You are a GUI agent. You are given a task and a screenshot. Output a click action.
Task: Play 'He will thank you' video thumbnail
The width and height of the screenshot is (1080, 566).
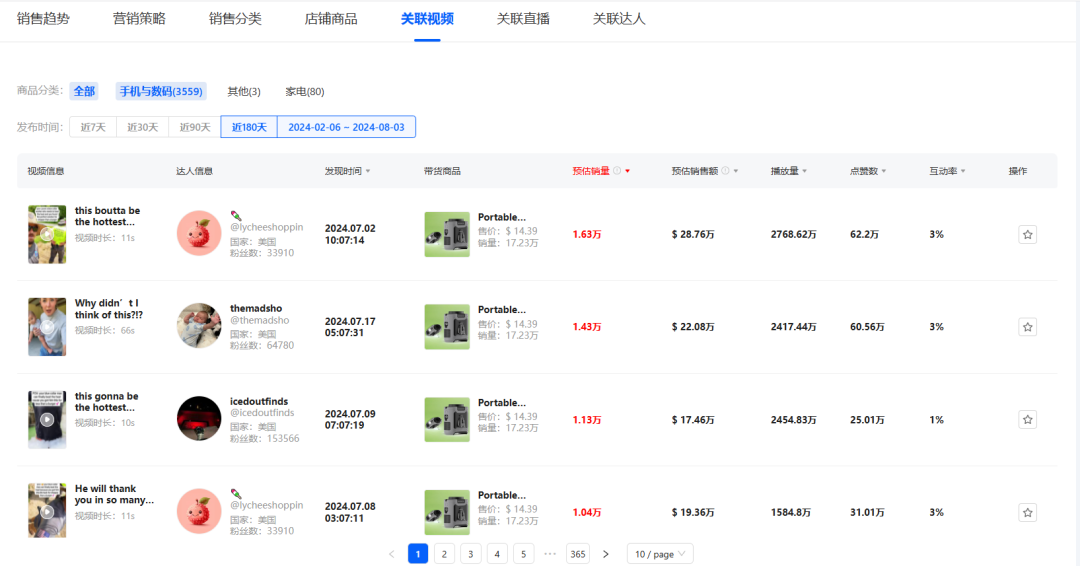coord(47,510)
